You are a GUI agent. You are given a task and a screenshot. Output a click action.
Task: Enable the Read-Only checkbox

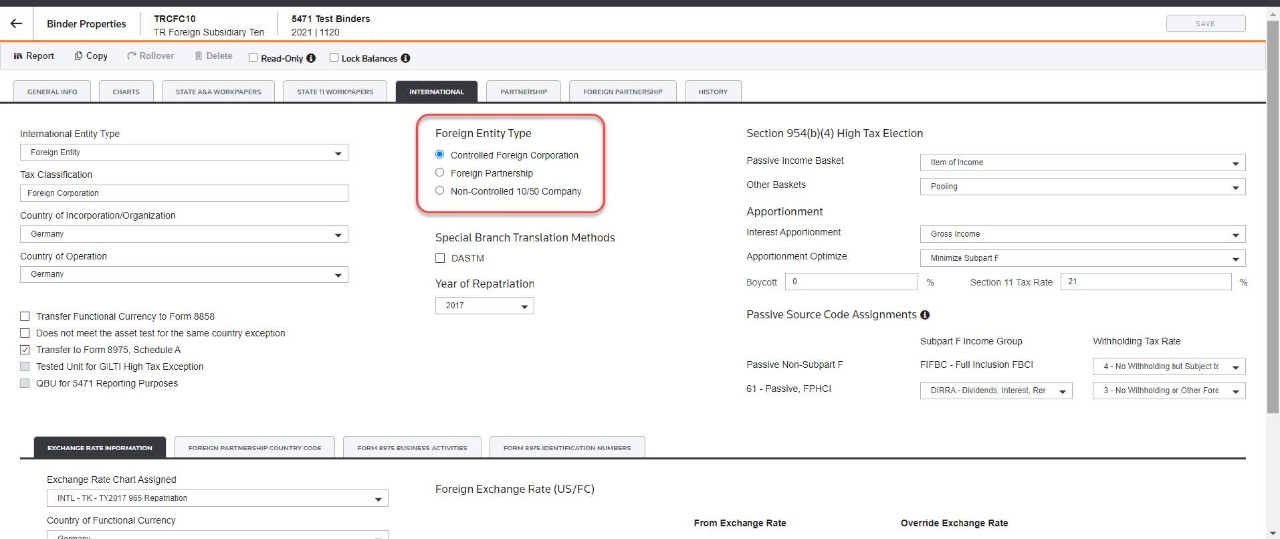click(x=253, y=58)
